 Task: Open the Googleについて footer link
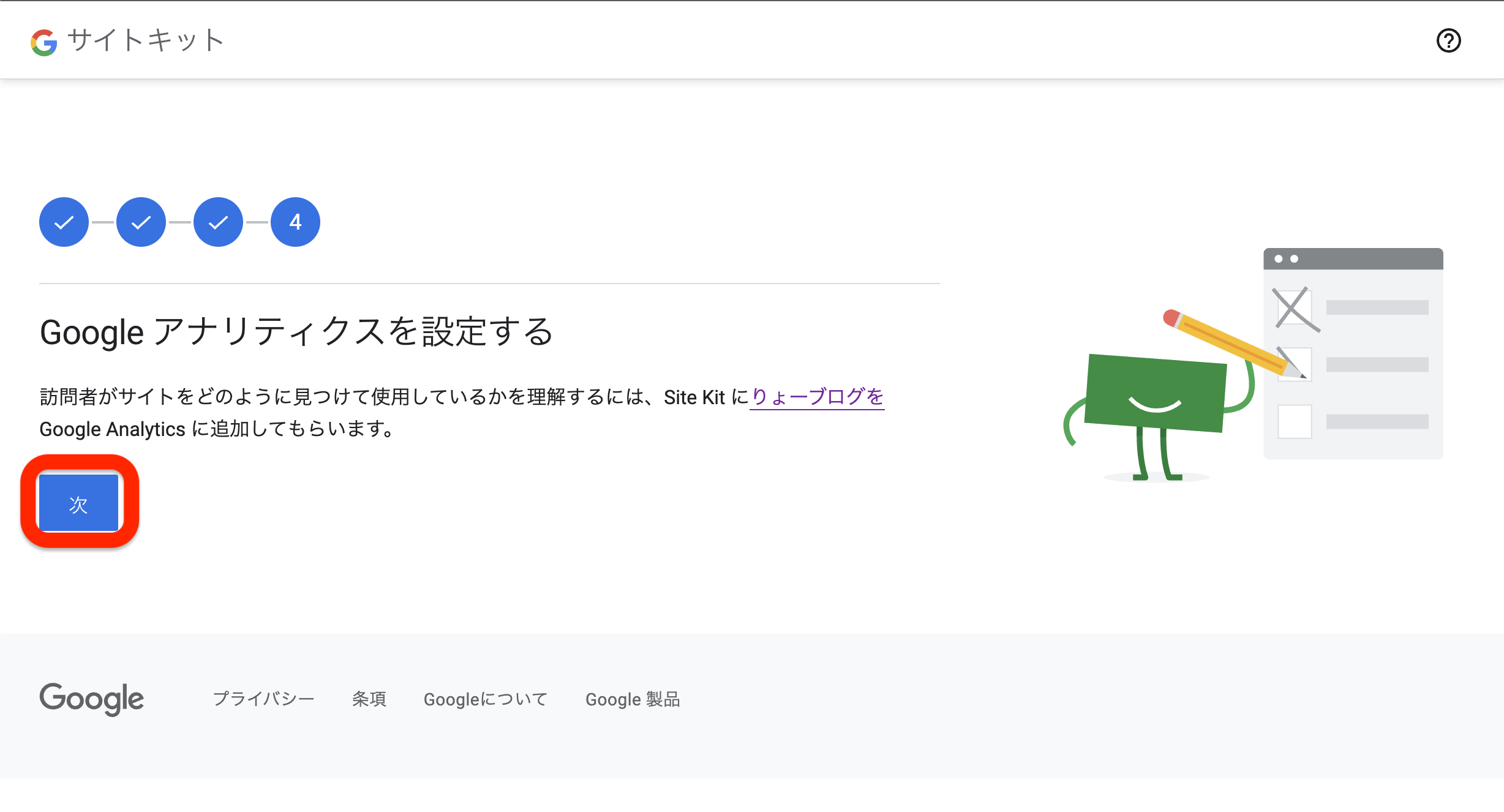(x=486, y=699)
